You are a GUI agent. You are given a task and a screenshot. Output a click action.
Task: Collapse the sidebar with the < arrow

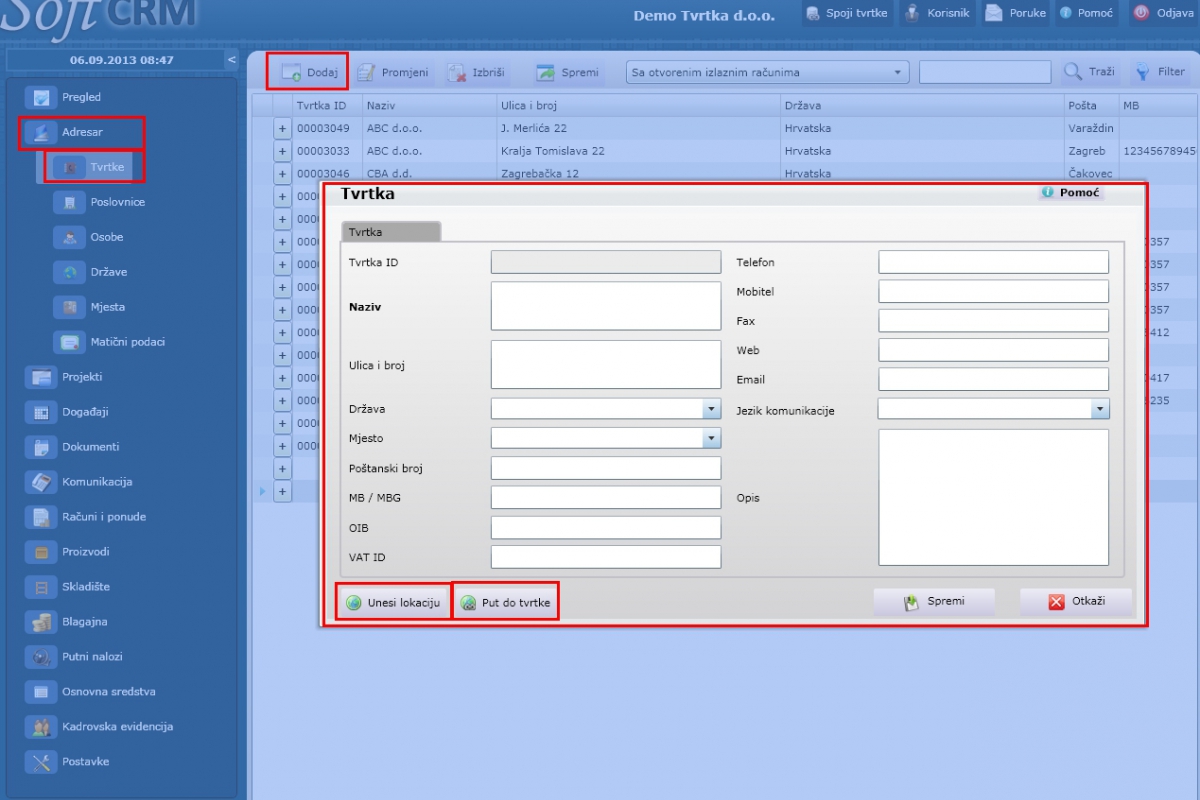point(231,60)
